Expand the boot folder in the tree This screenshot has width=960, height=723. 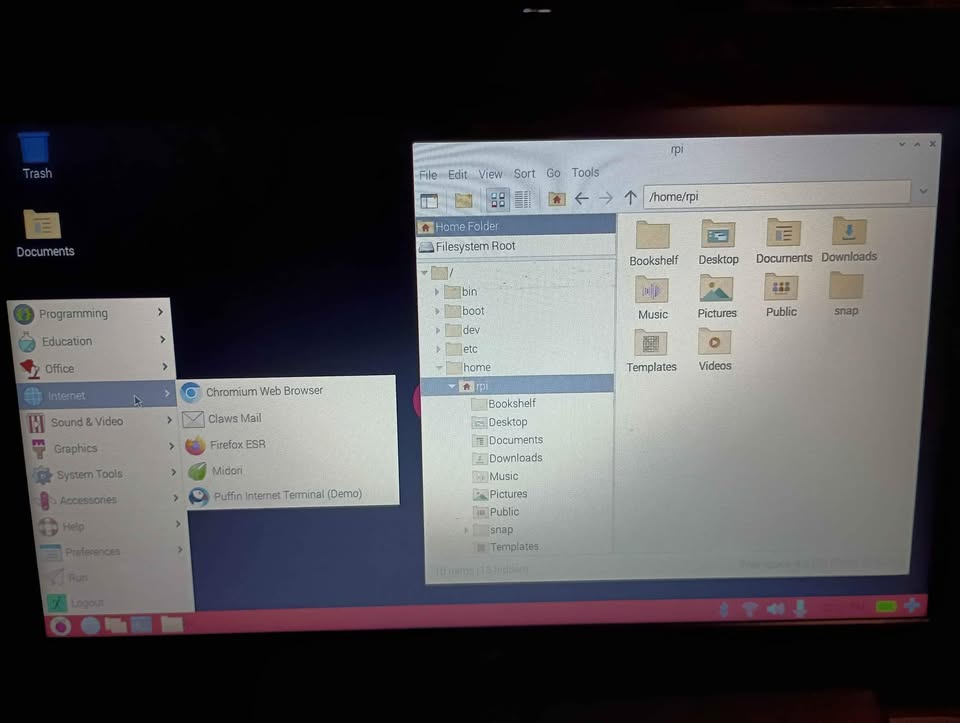click(x=437, y=311)
